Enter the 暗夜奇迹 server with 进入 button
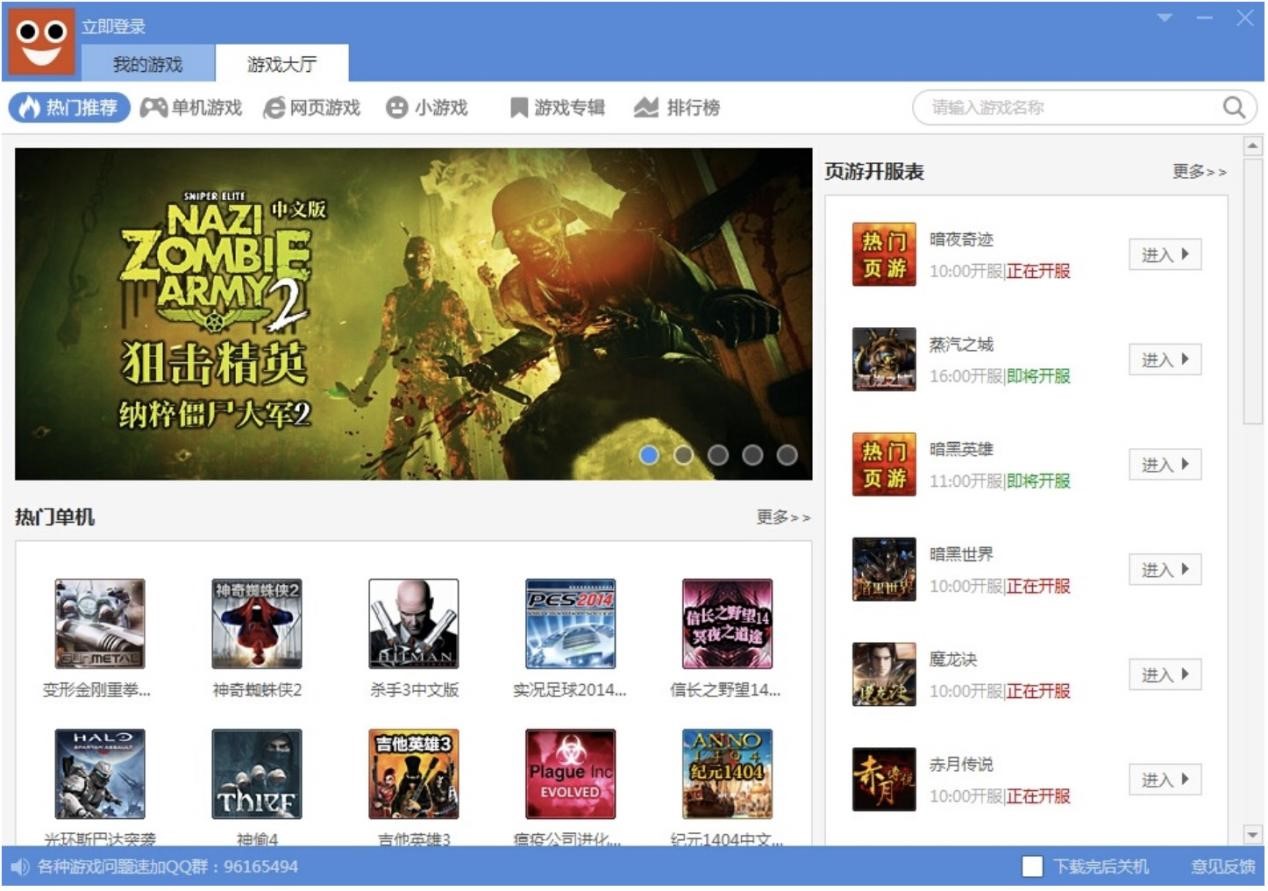Screen dimensions: 1268x891 pos(1165,254)
